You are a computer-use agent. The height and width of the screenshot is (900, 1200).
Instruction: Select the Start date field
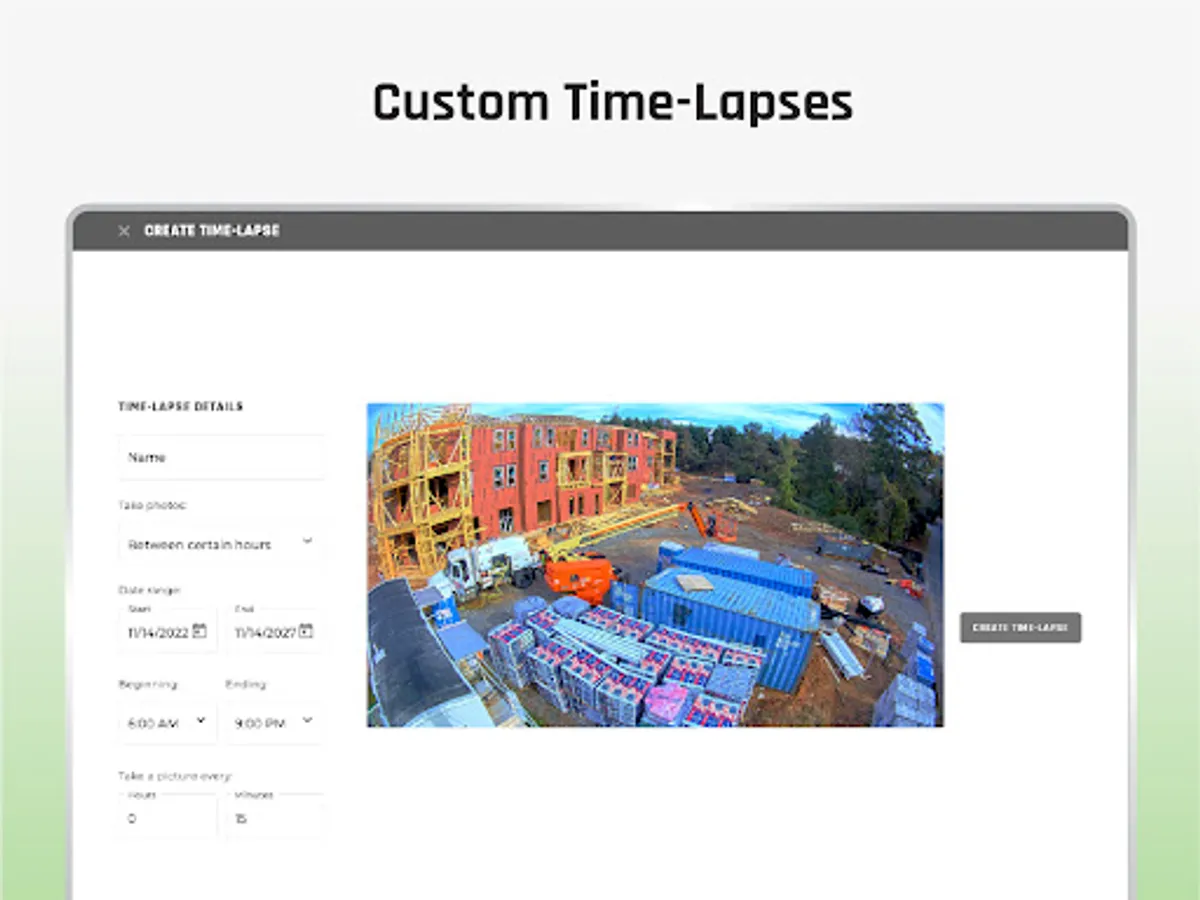(167, 631)
